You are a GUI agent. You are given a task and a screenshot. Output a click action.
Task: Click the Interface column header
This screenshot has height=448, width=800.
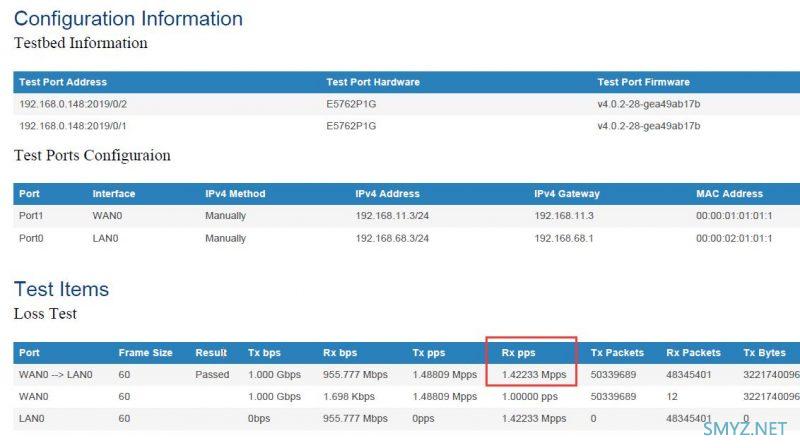tap(114, 194)
